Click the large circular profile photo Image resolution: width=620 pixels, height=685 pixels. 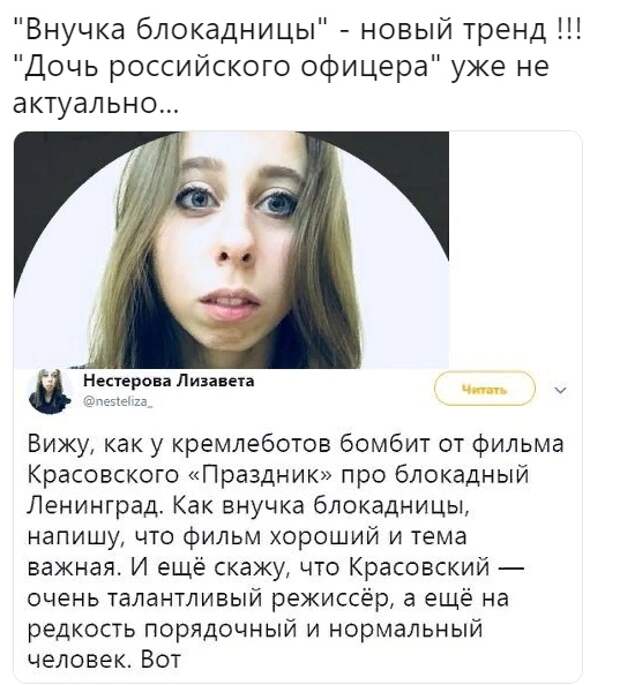(232, 250)
